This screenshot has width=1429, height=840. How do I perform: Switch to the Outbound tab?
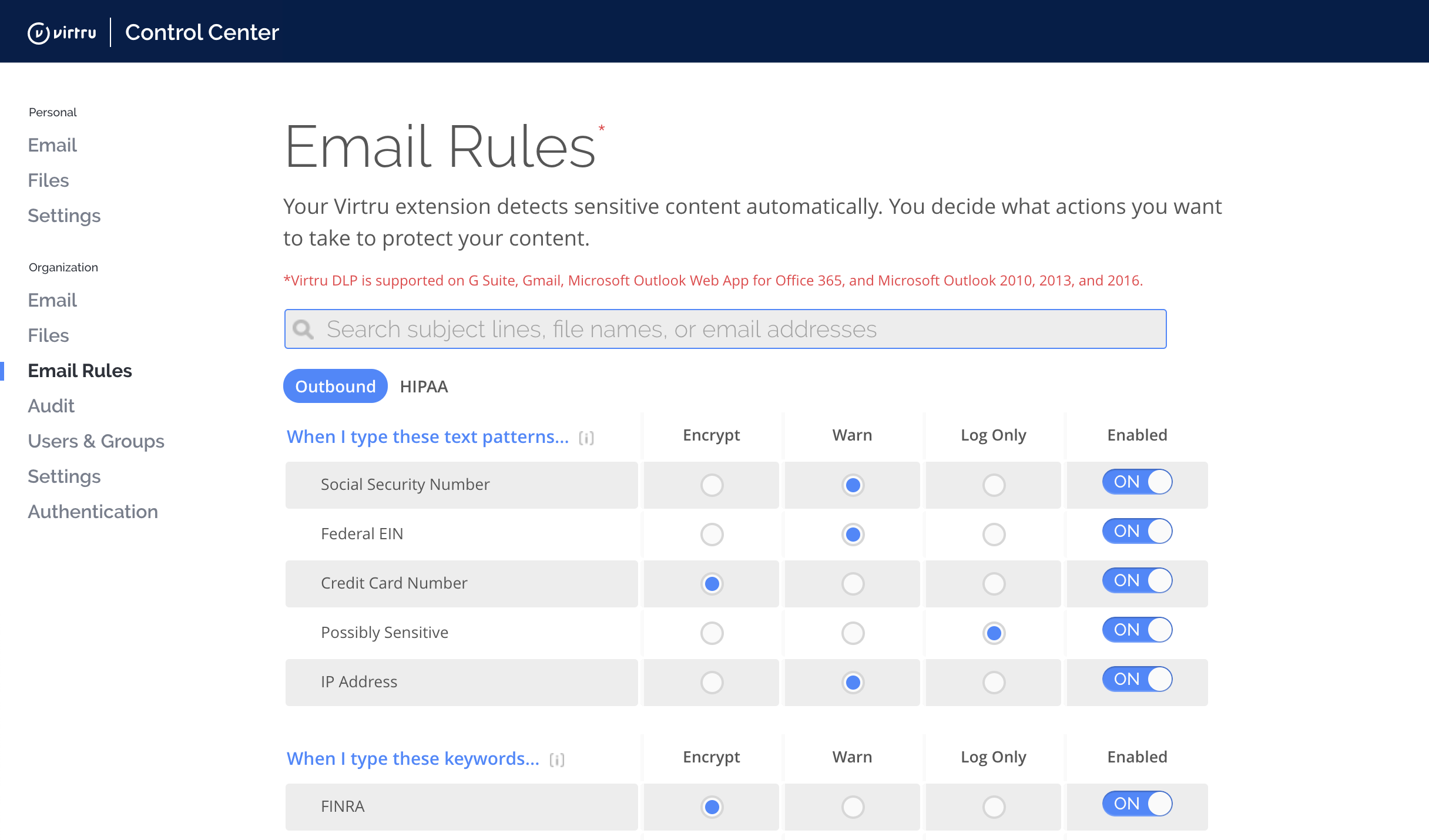coord(335,386)
